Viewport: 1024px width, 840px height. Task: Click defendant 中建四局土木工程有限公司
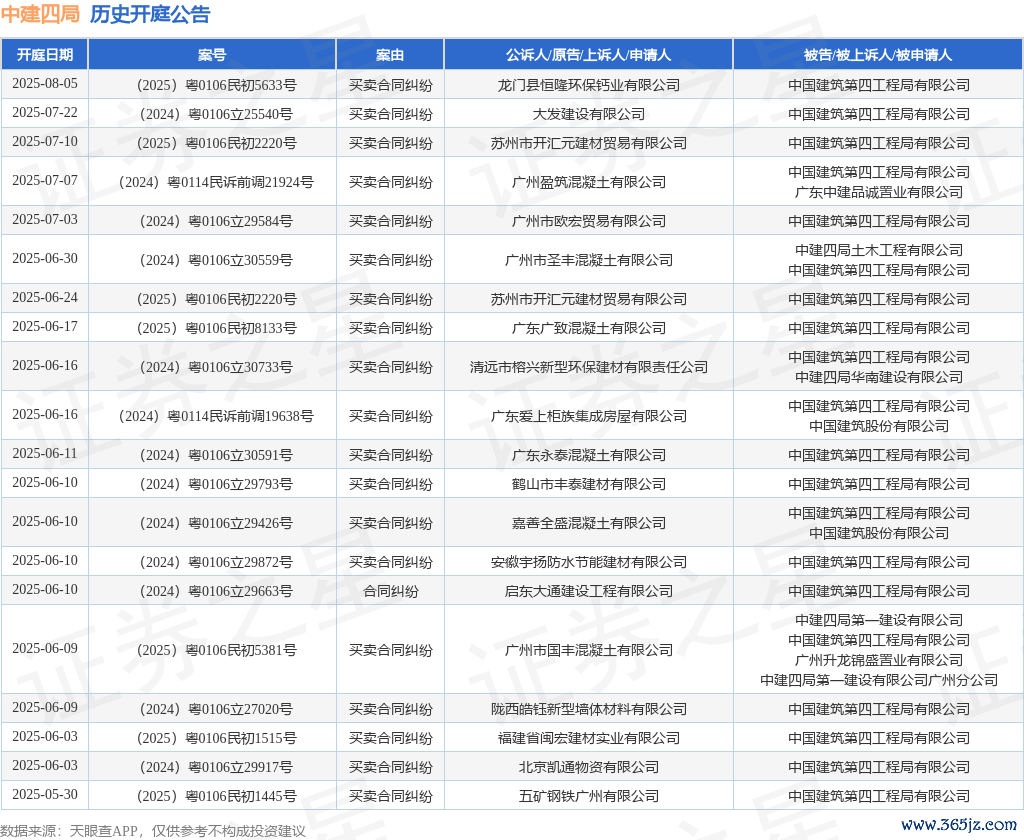pos(878,250)
